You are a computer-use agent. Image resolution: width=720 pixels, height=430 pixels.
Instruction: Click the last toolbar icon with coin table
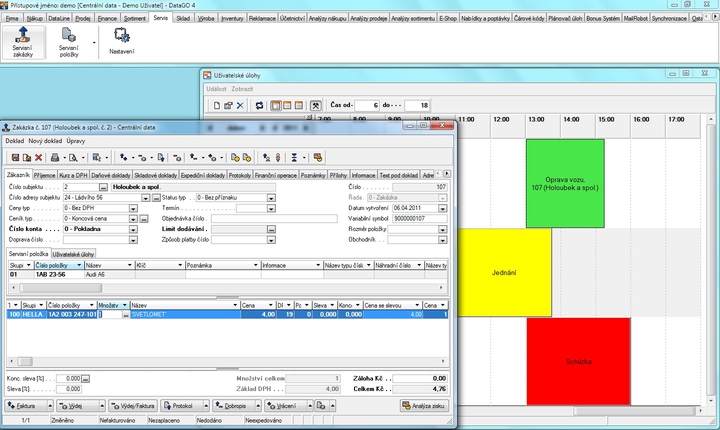pyautogui.click(x=318, y=158)
